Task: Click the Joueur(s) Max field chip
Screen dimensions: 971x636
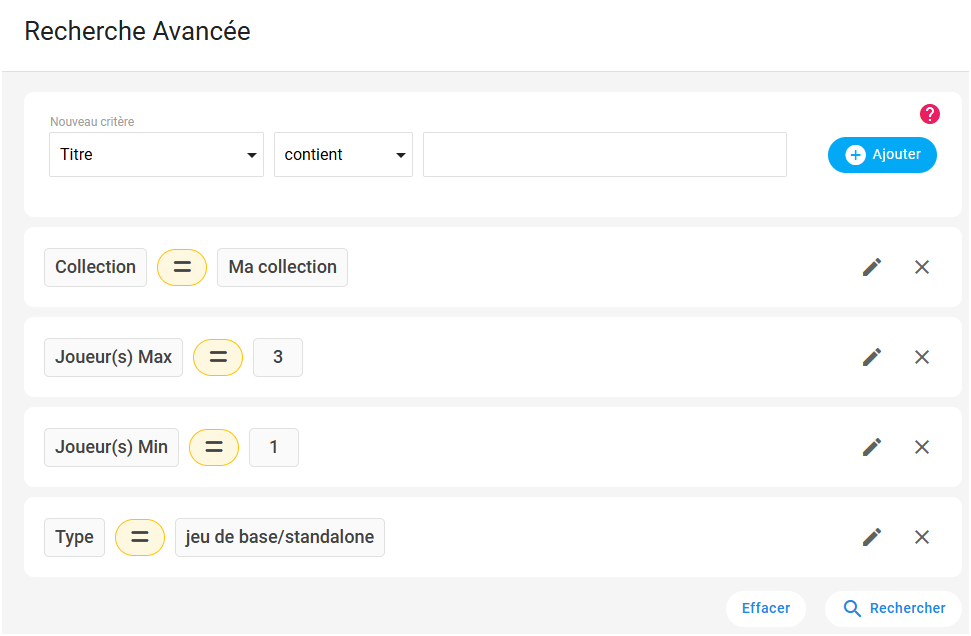Action: tap(113, 357)
